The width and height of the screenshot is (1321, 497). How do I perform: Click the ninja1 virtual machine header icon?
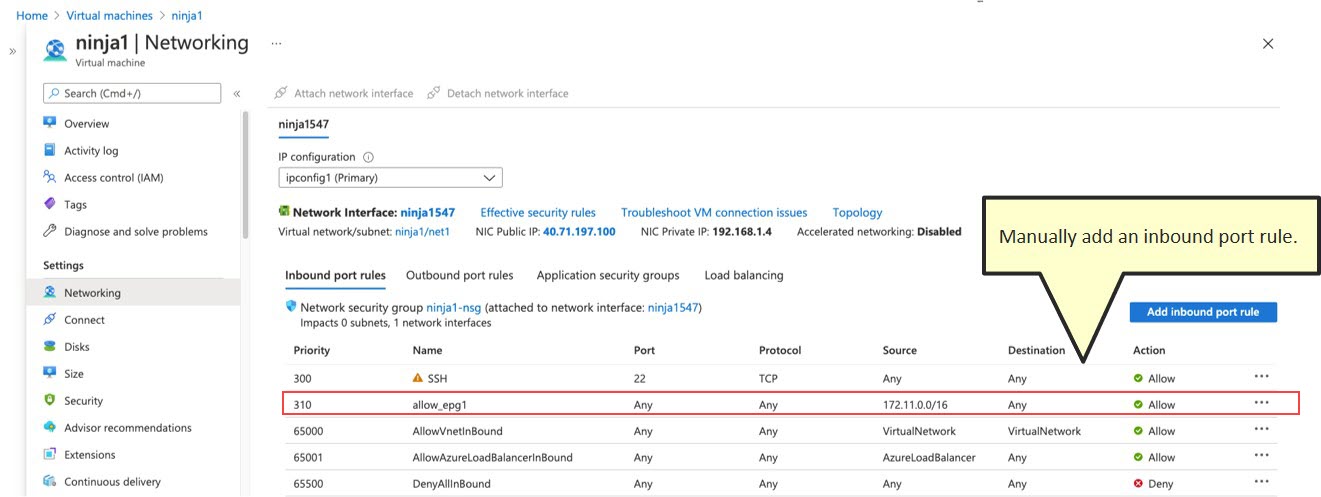[x=57, y=50]
